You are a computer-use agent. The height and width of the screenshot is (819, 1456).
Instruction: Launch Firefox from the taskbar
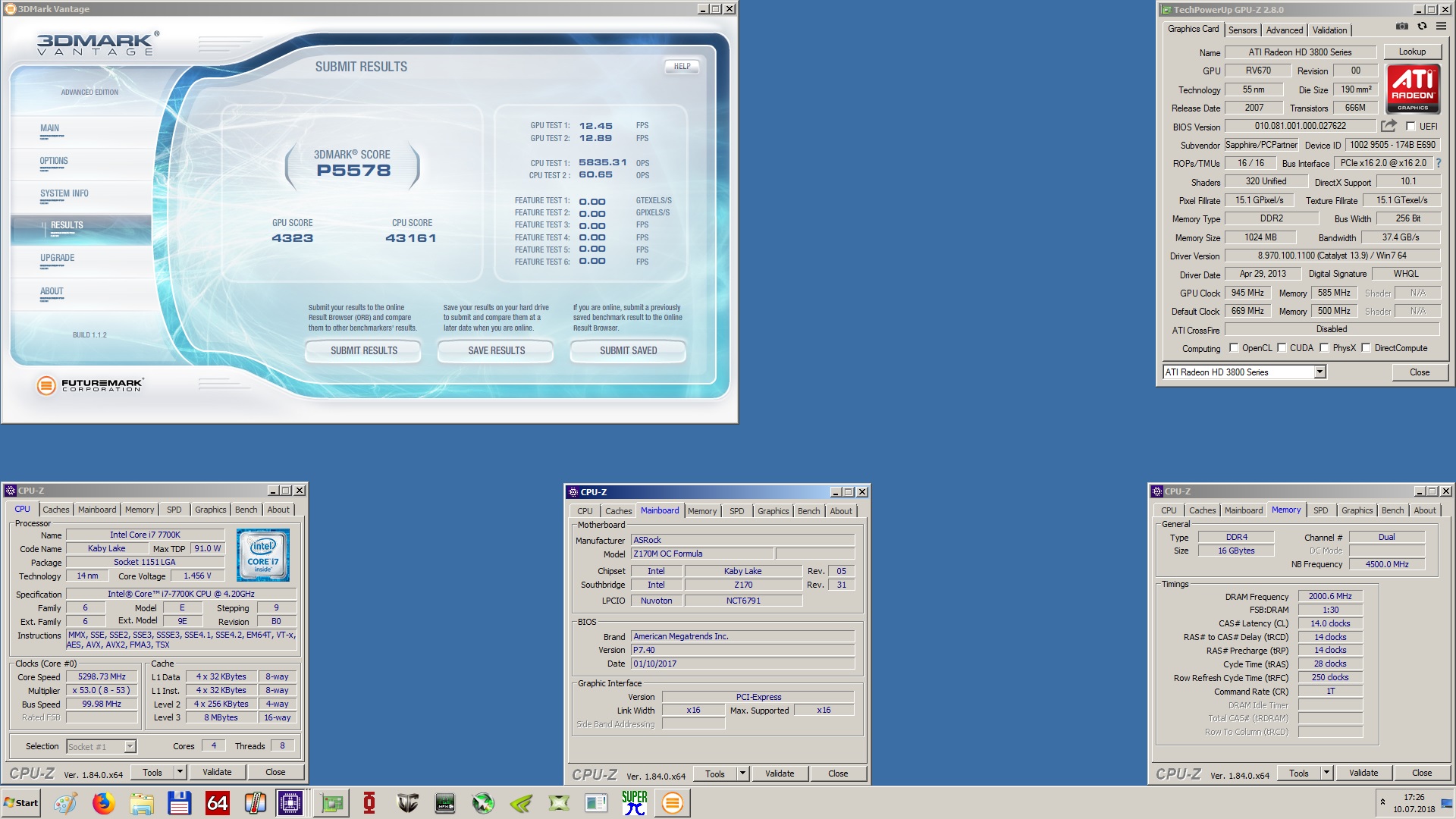(x=103, y=803)
